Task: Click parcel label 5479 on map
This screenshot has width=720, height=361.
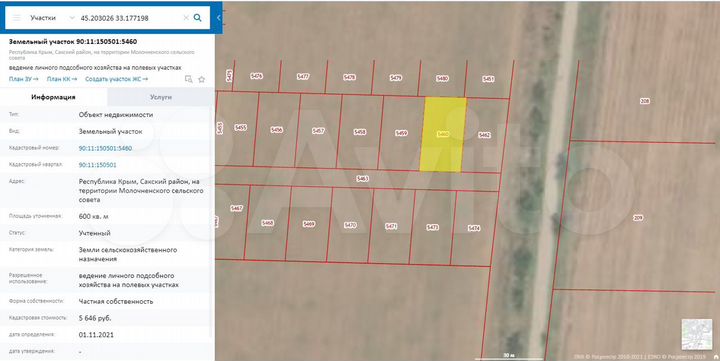Action: (396, 78)
